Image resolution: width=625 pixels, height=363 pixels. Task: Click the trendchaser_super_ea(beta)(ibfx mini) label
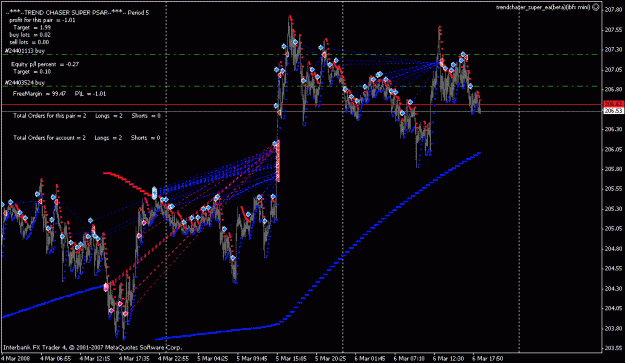click(544, 7)
